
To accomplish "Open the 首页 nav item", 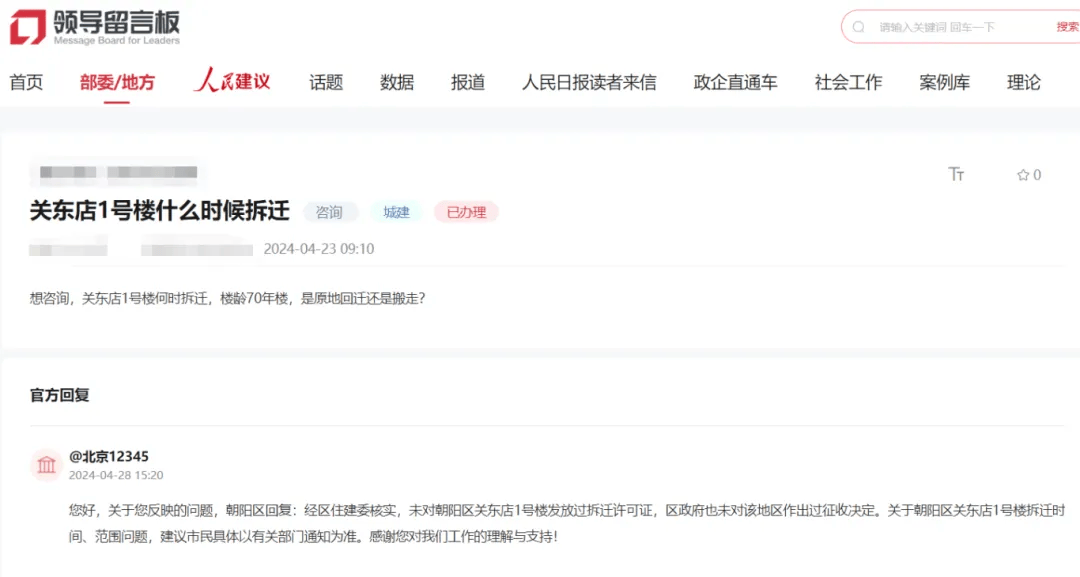I will (26, 83).
